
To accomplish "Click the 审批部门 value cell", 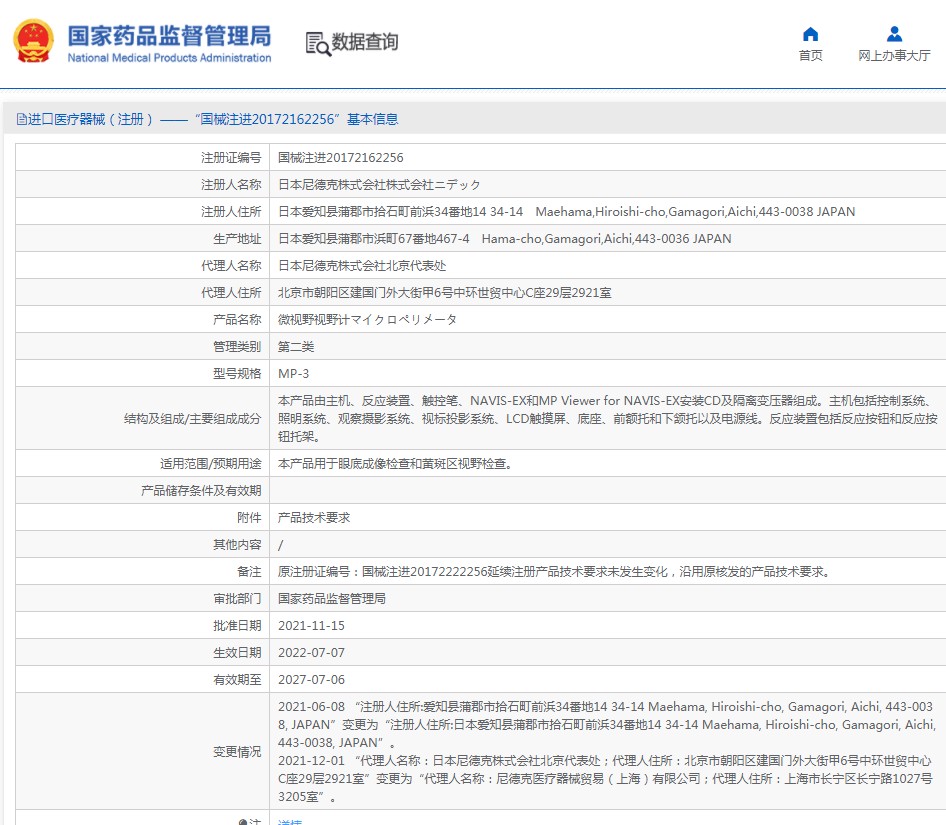I will [332, 599].
